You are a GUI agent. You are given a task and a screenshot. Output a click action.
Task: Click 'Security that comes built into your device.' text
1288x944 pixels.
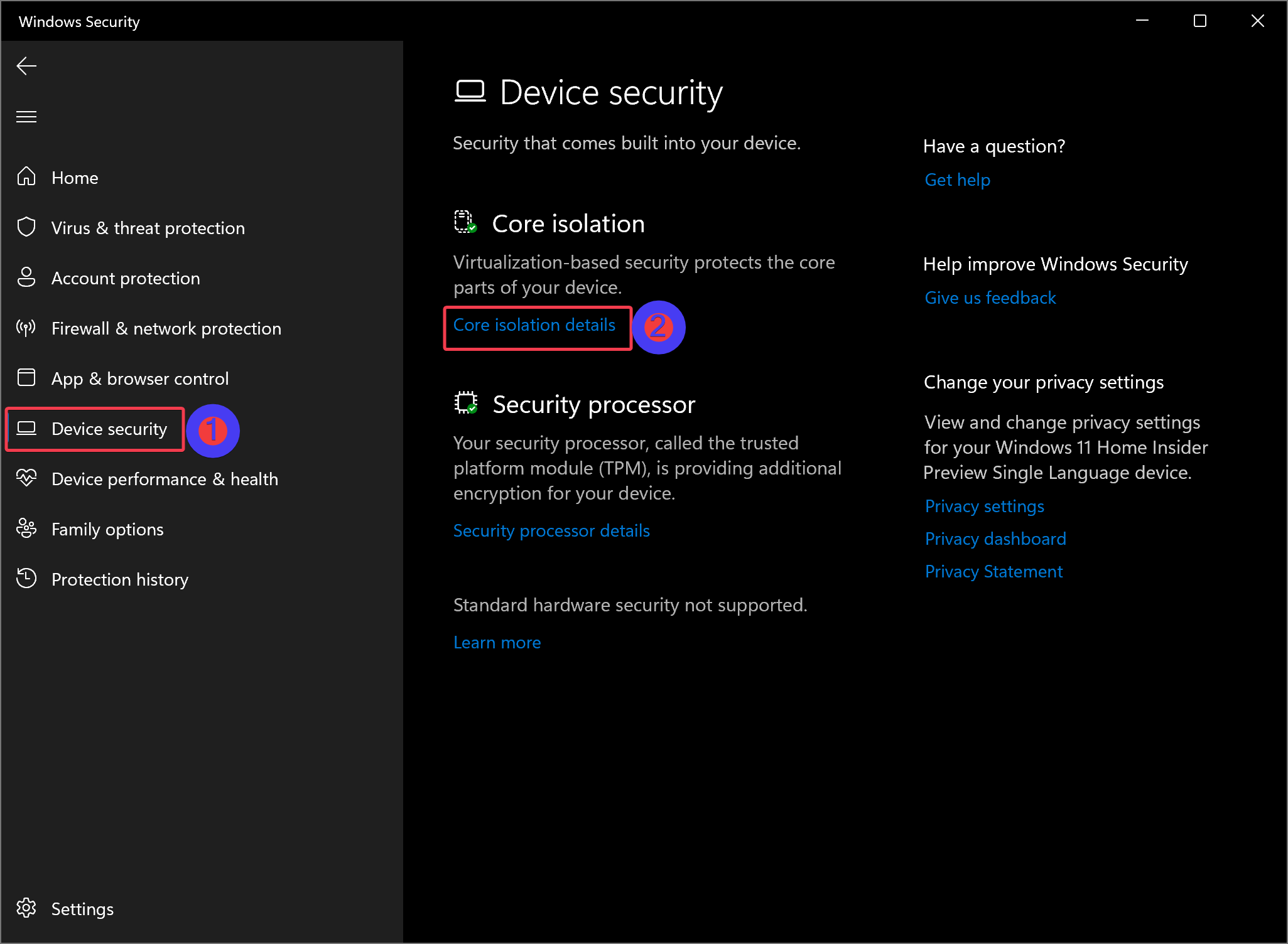click(627, 142)
